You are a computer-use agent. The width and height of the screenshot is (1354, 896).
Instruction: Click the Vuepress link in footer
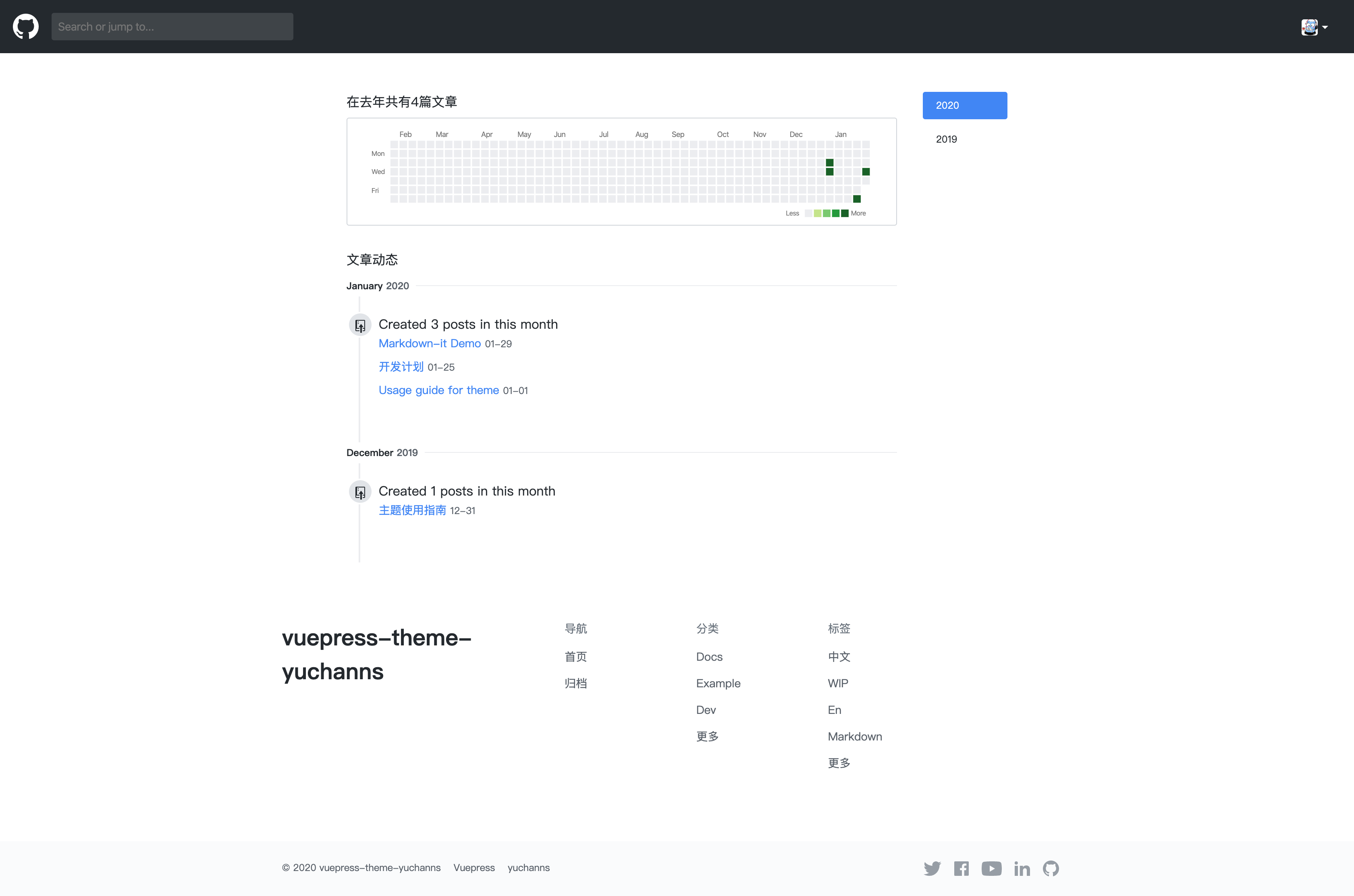pos(474,867)
